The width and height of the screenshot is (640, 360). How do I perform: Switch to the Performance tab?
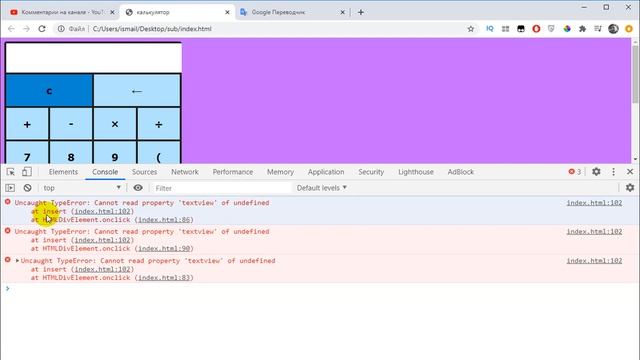click(233, 172)
